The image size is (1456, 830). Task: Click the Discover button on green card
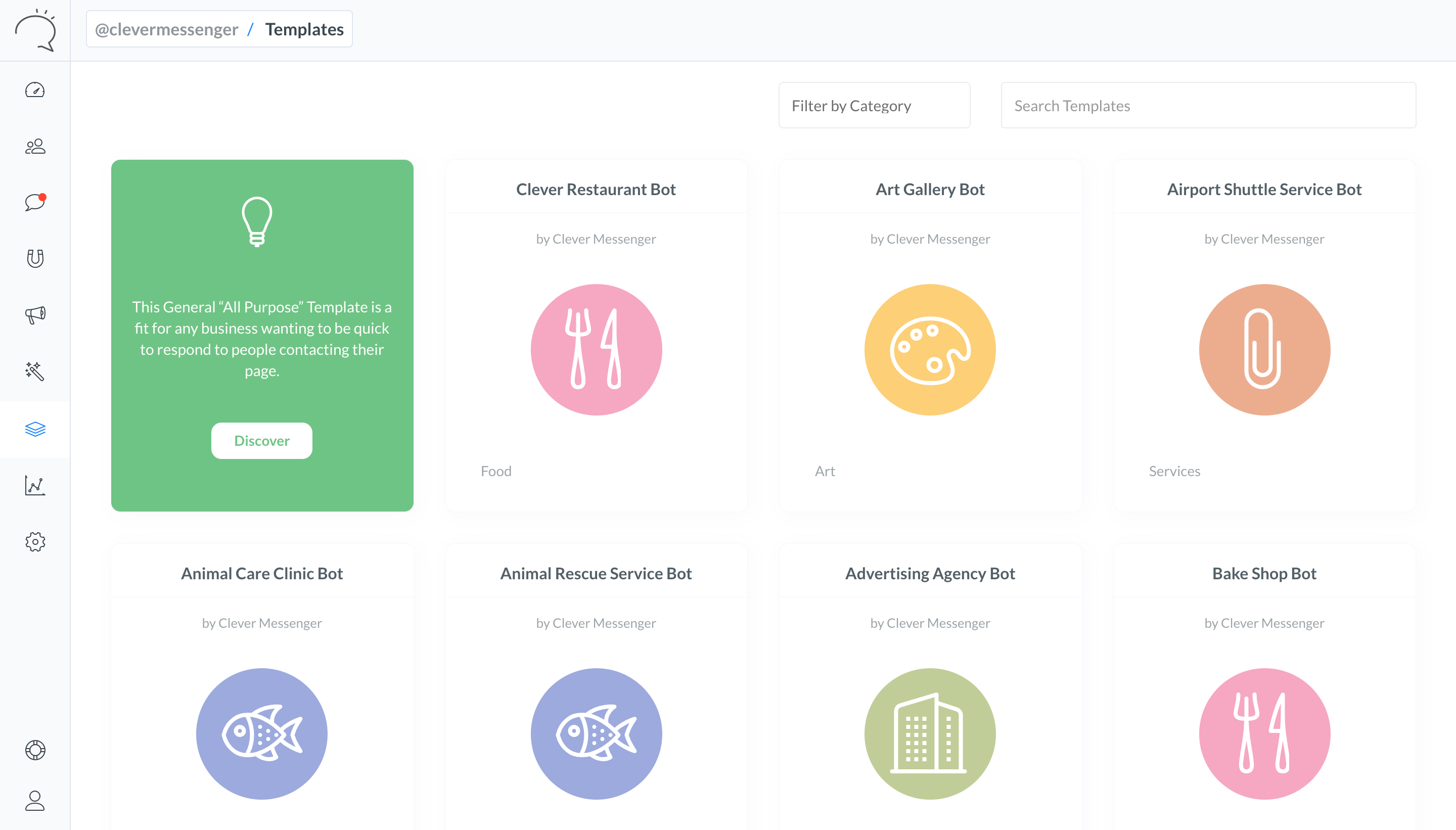(261, 440)
